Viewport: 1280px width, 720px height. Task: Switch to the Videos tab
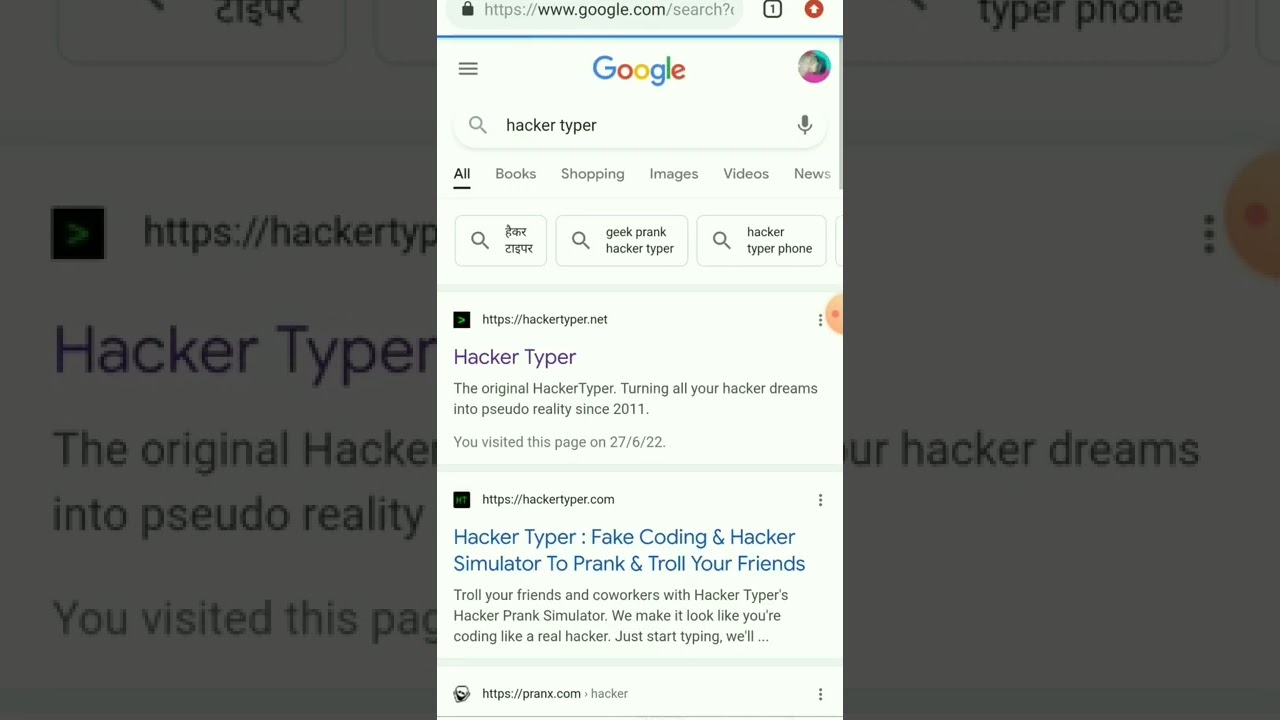pyautogui.click(x=746, y=174)
